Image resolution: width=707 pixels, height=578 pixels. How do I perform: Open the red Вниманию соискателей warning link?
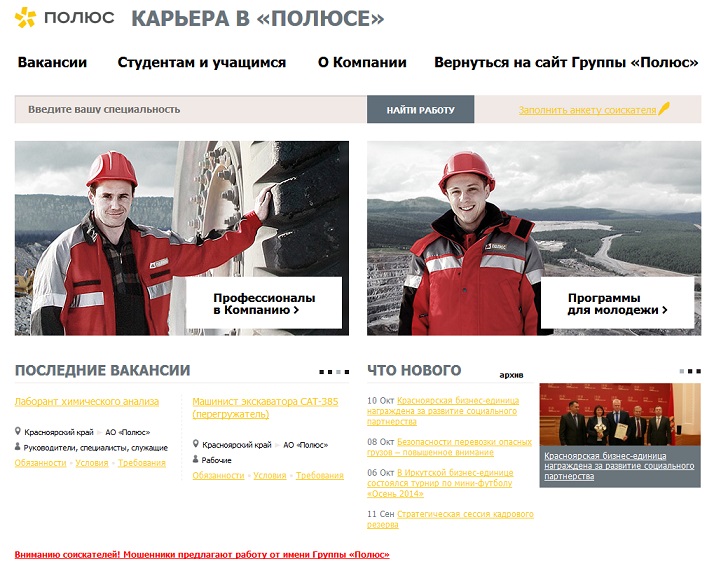[202, 555]
